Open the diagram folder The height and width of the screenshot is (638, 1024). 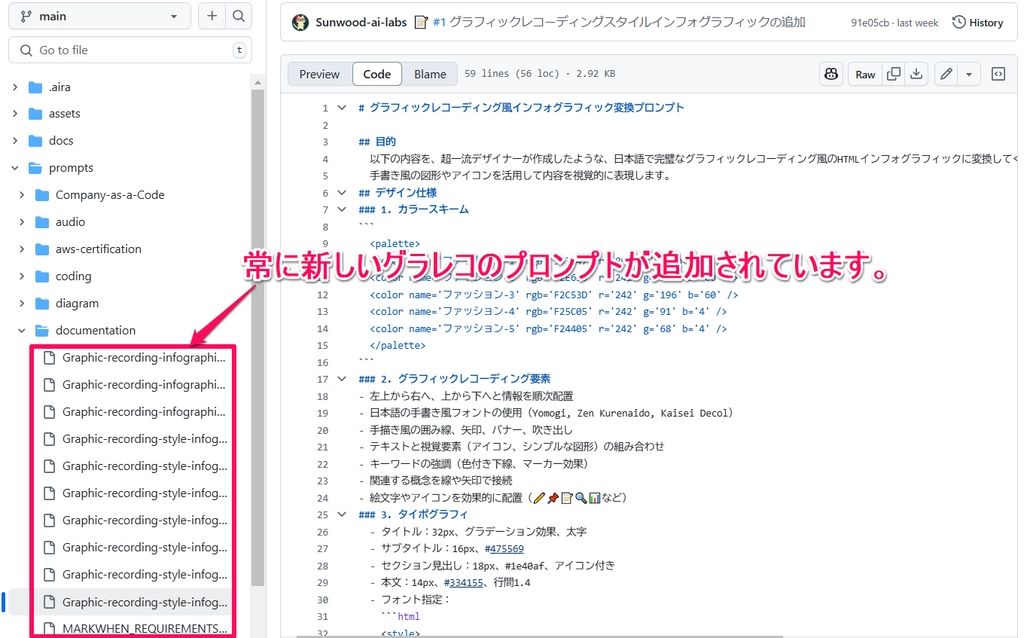(77, 303)
